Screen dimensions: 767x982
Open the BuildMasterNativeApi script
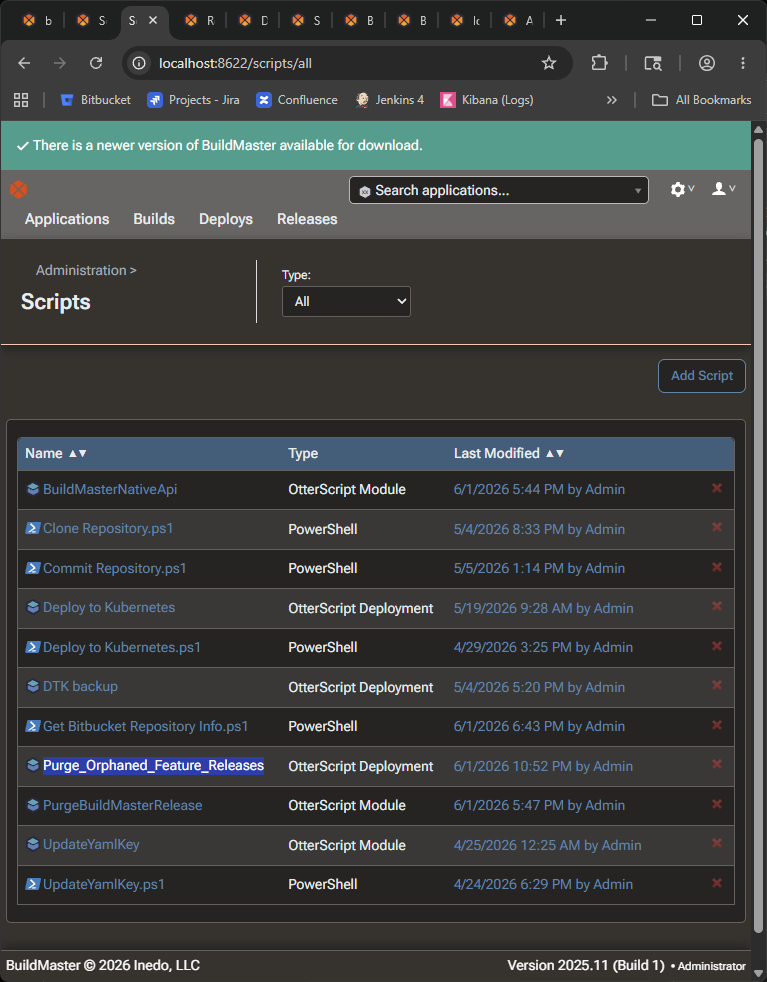pos(110,489)
